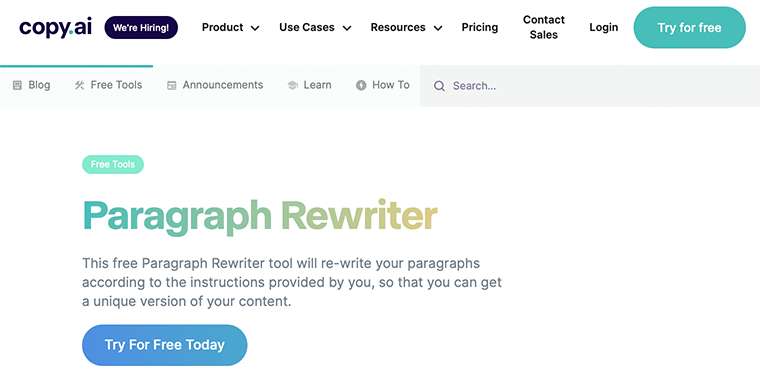Click the Try for free button
Viewport: 760px width, 383px height.
tap(689, 28)
